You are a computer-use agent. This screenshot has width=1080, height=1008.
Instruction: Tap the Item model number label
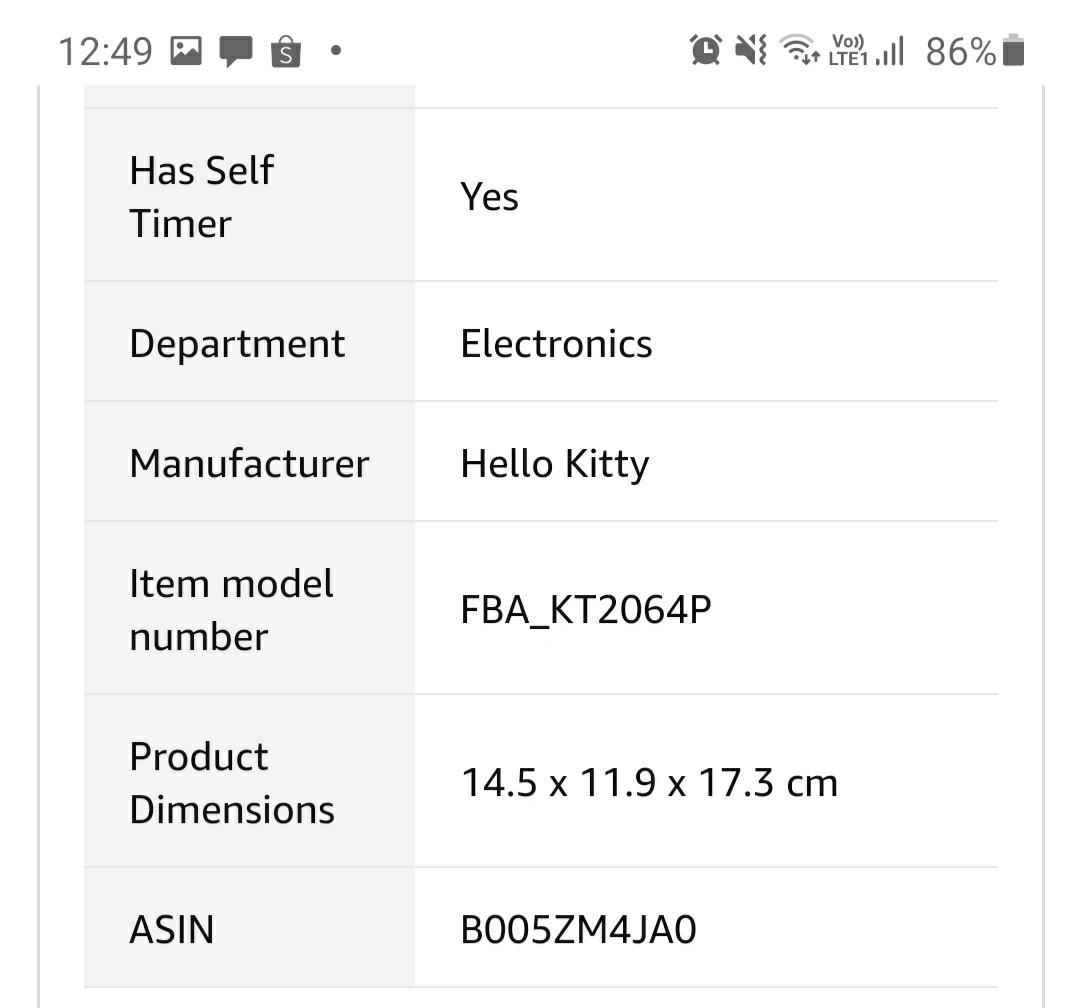231,609
